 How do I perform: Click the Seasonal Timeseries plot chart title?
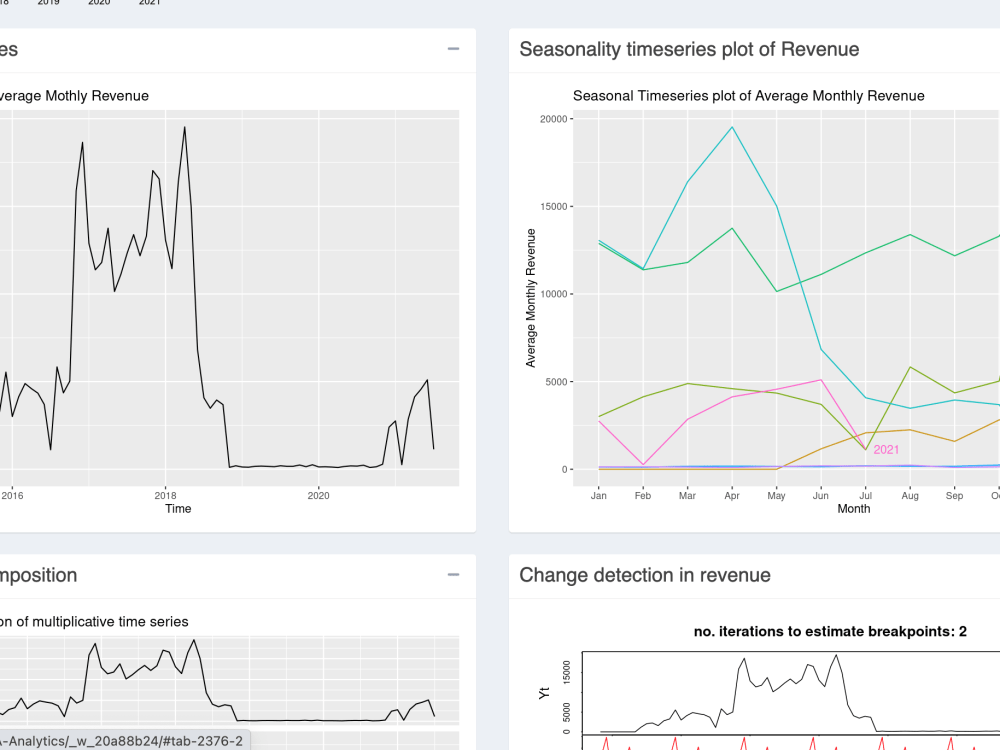pos(749,96)
